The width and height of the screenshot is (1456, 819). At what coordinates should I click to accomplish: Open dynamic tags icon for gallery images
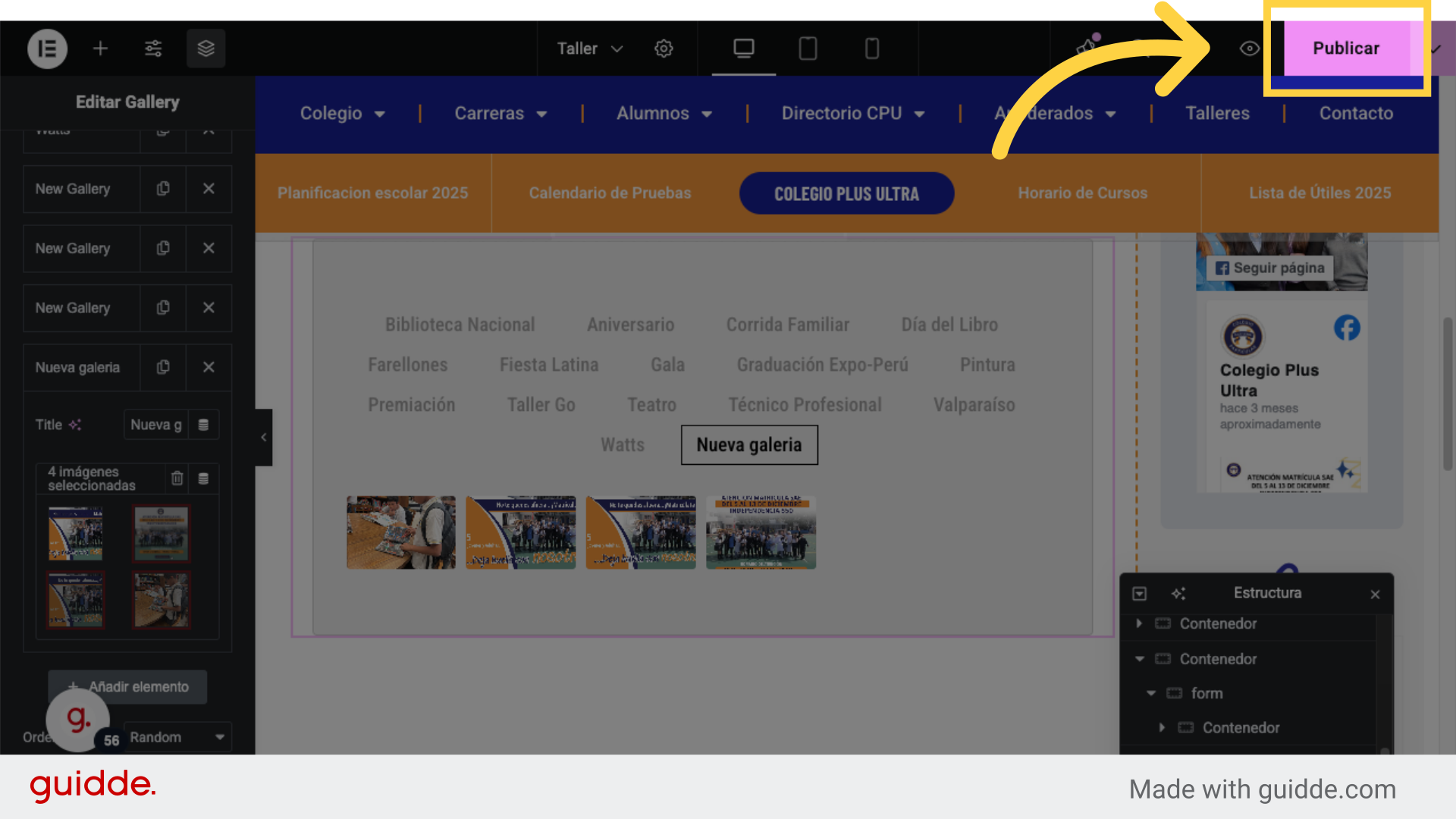pos(203,479)
